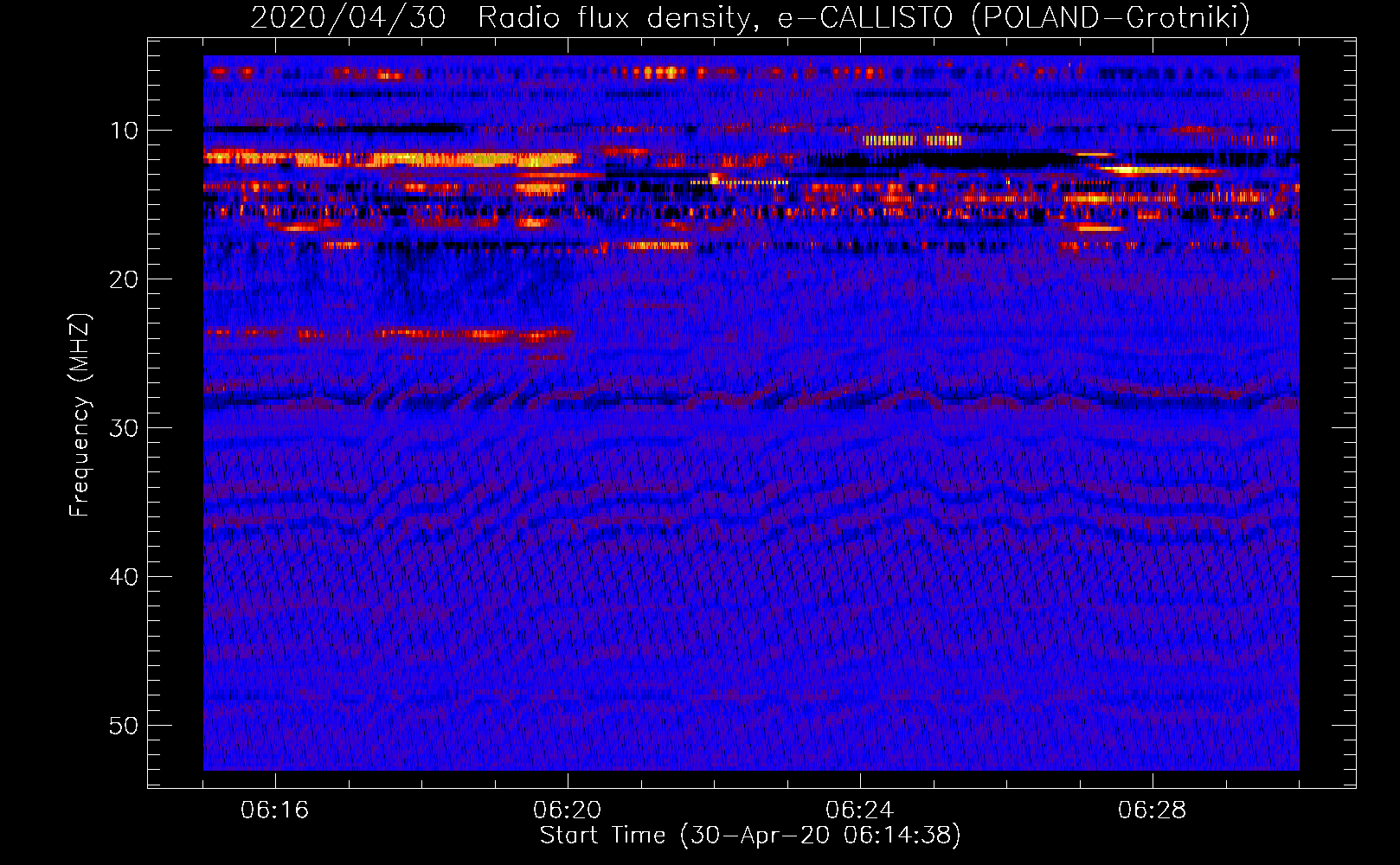Click the 40 MHz frequency tick label
The image size is (1400, 865).
coord(125,577)
